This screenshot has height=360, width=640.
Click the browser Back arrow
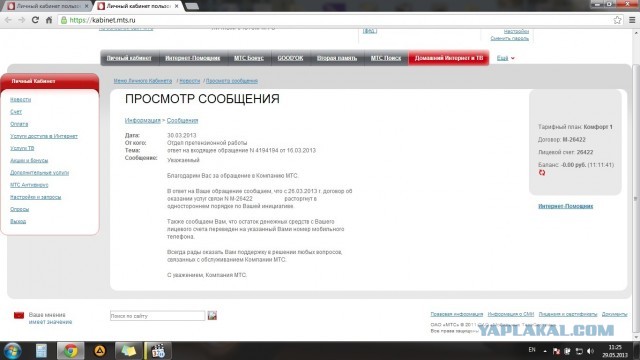[8, 20]
